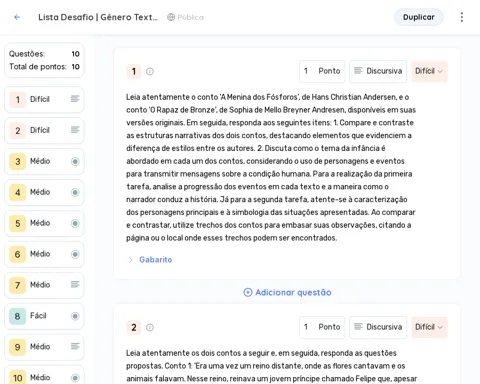Click the multiple-choice radio icon on sidebar item 4
The height and width of the screenshot is (384, 480).
[75, 193]
